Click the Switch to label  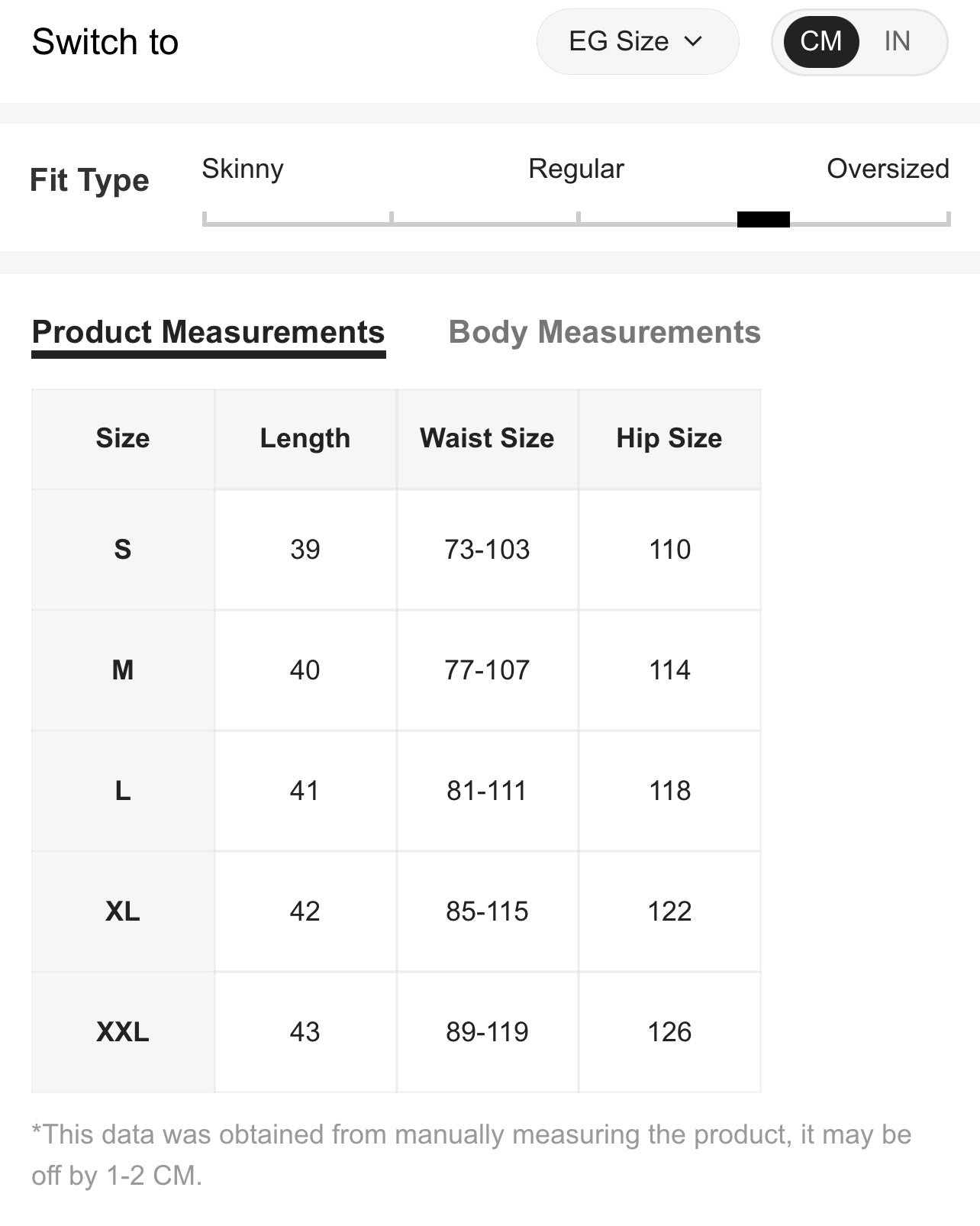point(105,42)
